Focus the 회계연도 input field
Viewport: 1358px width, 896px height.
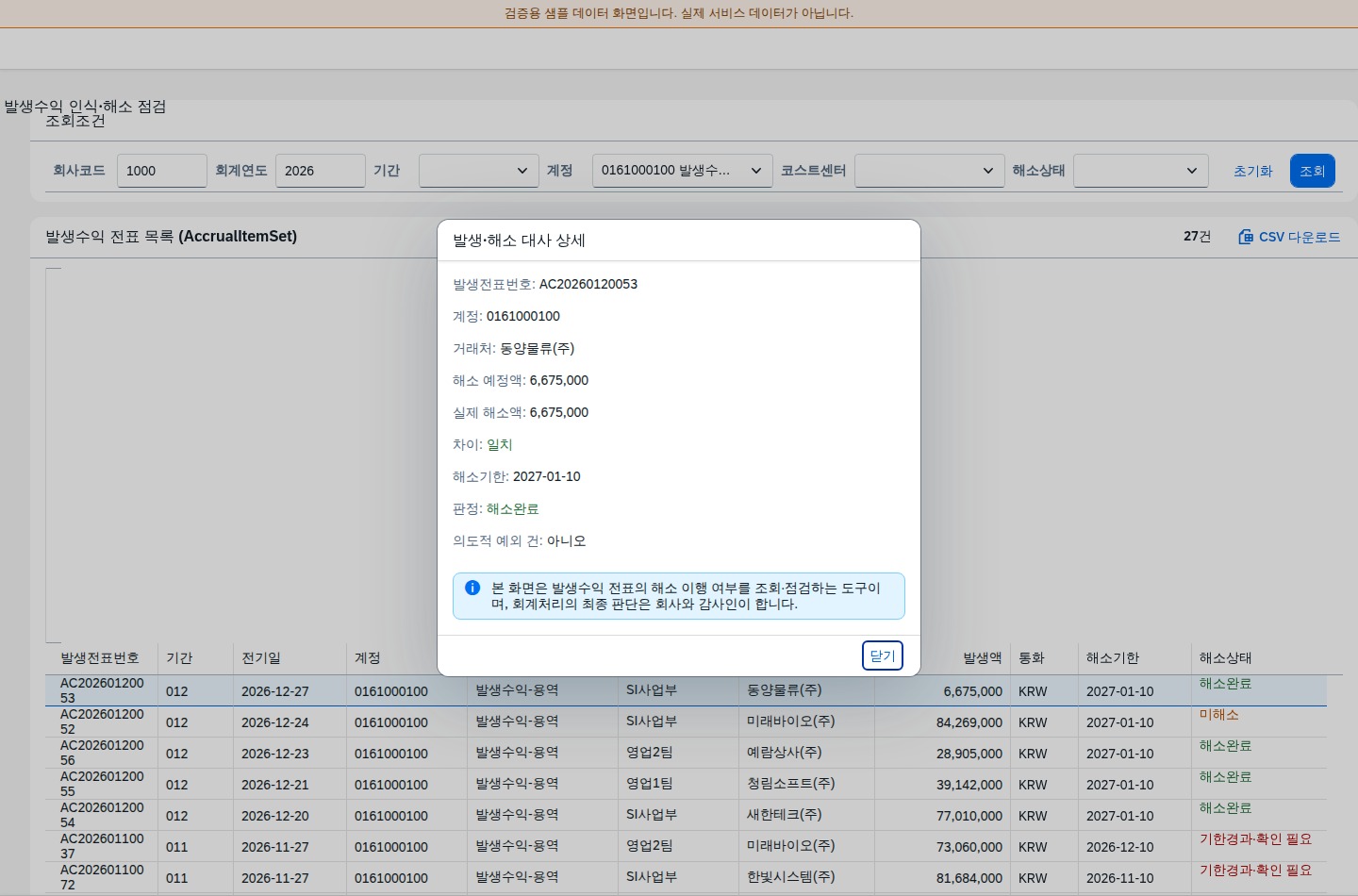point(321,171)
